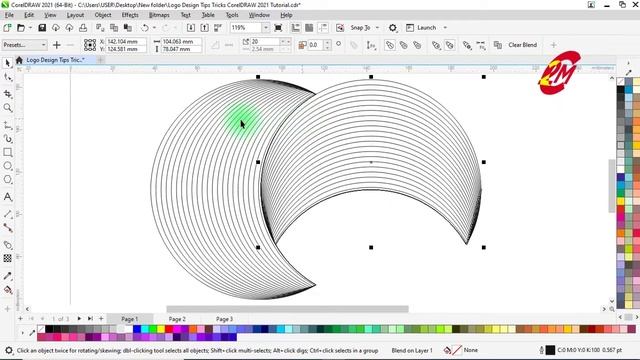Select the Crop tool

point(7,94)
